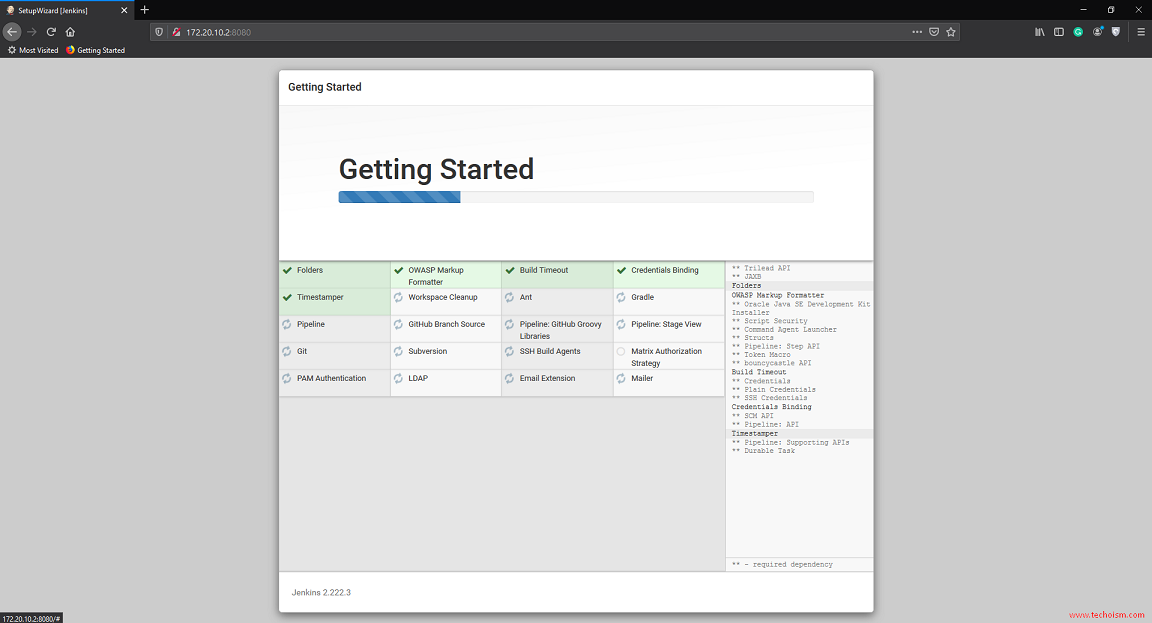Open the Most Visited bookmarks folder
Image resolution: width=1152 pixels, height=623 pixels.
(33, 50)
